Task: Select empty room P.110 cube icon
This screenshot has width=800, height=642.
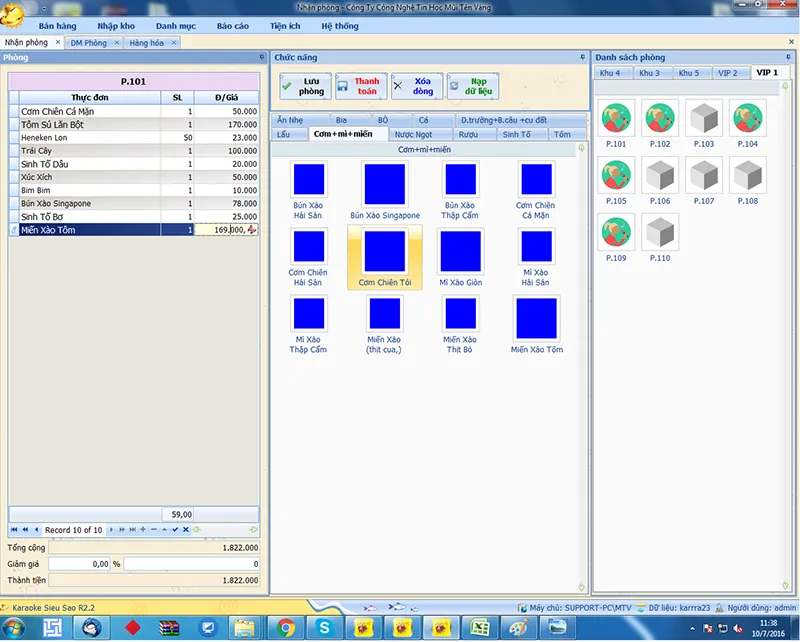Action: click(660, 233)
